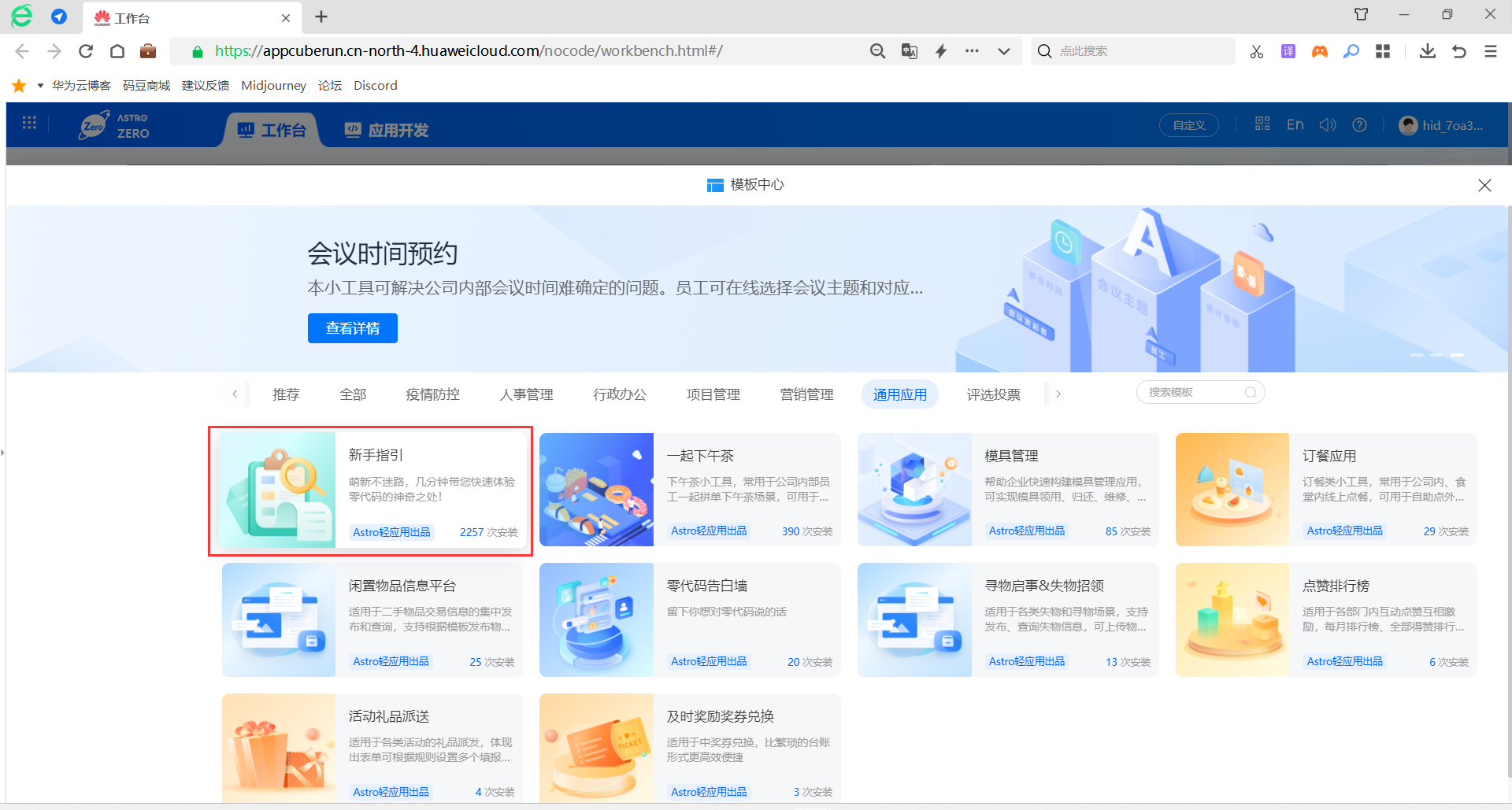Image resolution: width=1512 pixels, height=810 pixels.
Task: Open the 订餐应用 template thumbnail
Action: [x=1232, y=490]
